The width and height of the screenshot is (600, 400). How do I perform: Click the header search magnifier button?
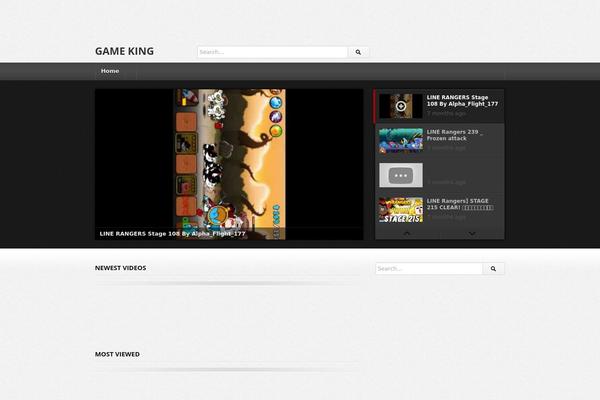358,52
